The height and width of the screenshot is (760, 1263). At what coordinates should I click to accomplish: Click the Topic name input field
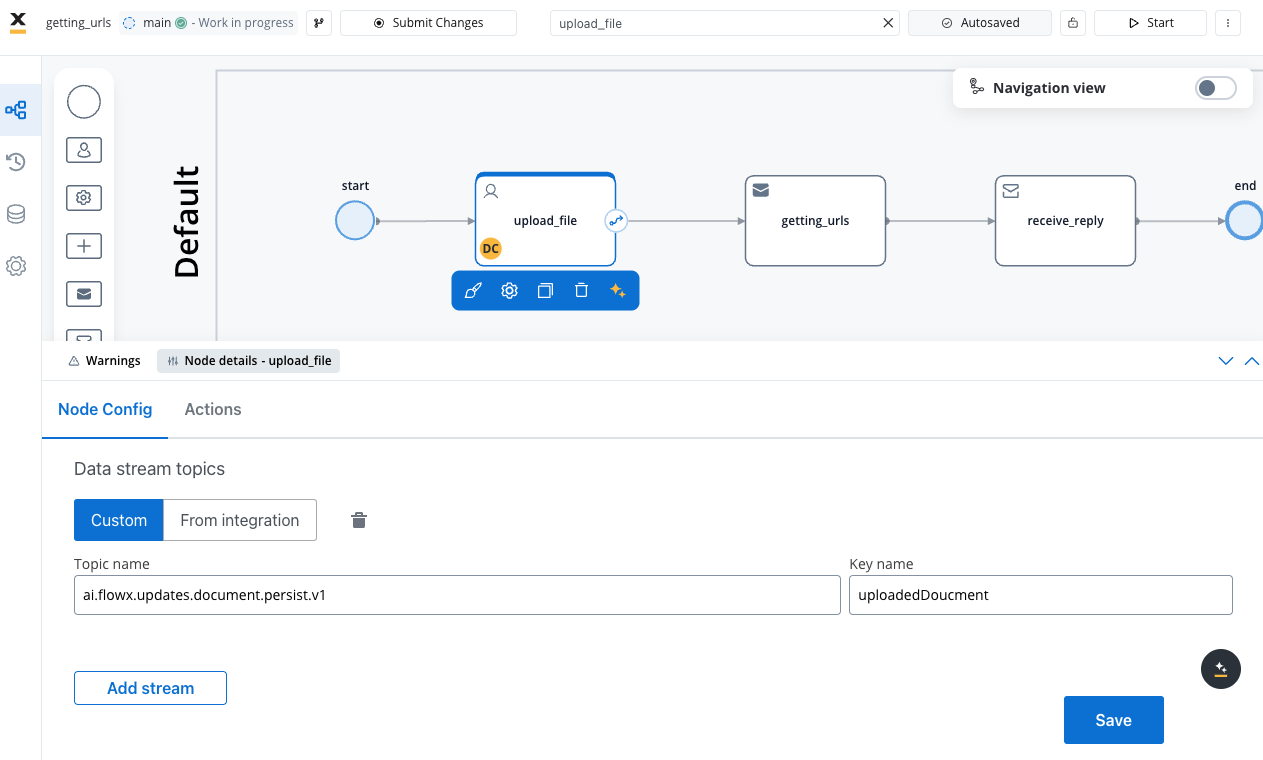457,595
